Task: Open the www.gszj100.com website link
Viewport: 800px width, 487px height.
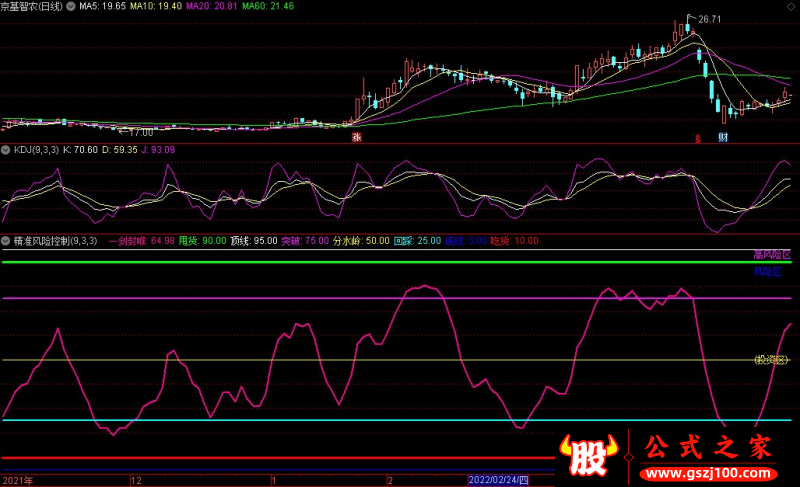Action: pyautogui.click(x=708, y=474)
